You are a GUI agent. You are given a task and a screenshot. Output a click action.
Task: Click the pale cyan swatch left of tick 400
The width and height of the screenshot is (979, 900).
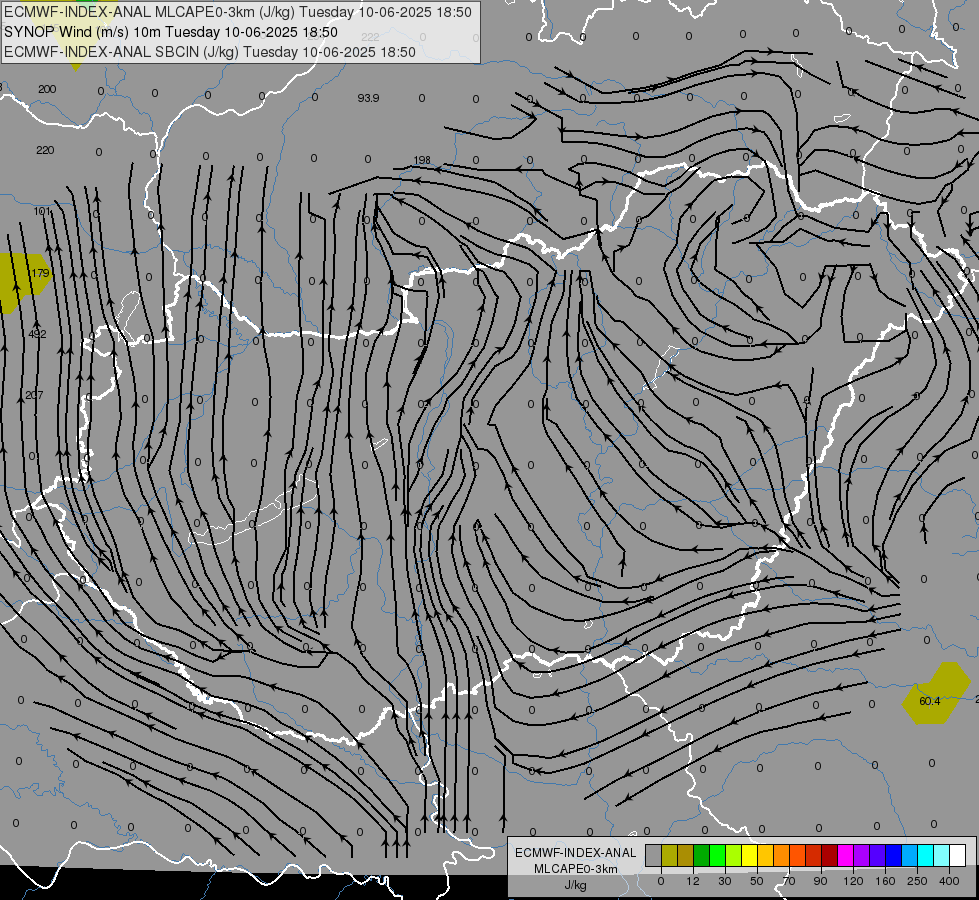[942, 856]
